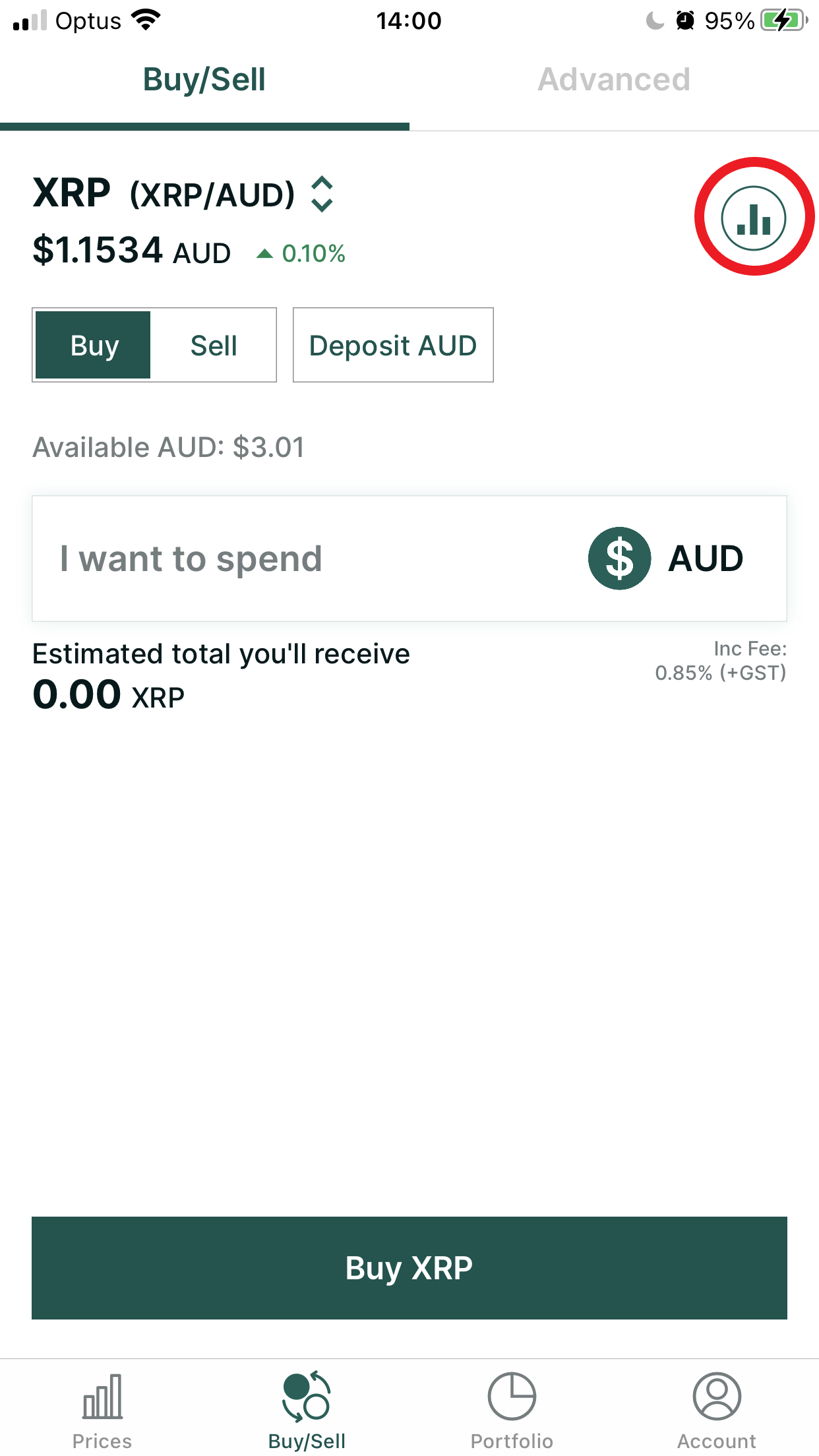Tap the Prices bar chart icon
This screenshot has width=819, height=1456.
tap(102, 1396)
